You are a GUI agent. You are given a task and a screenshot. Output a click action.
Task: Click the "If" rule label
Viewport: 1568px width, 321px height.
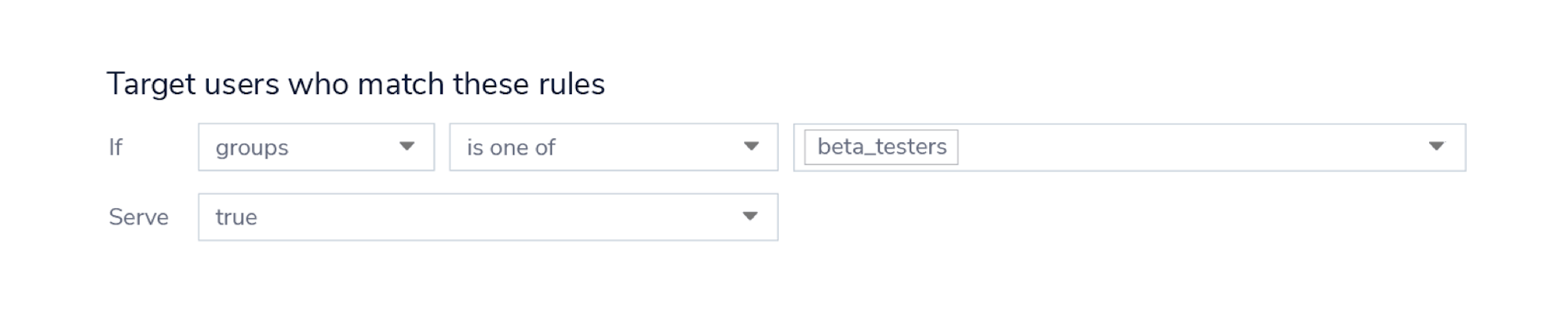pyautogui.click(x=115, y=147)
